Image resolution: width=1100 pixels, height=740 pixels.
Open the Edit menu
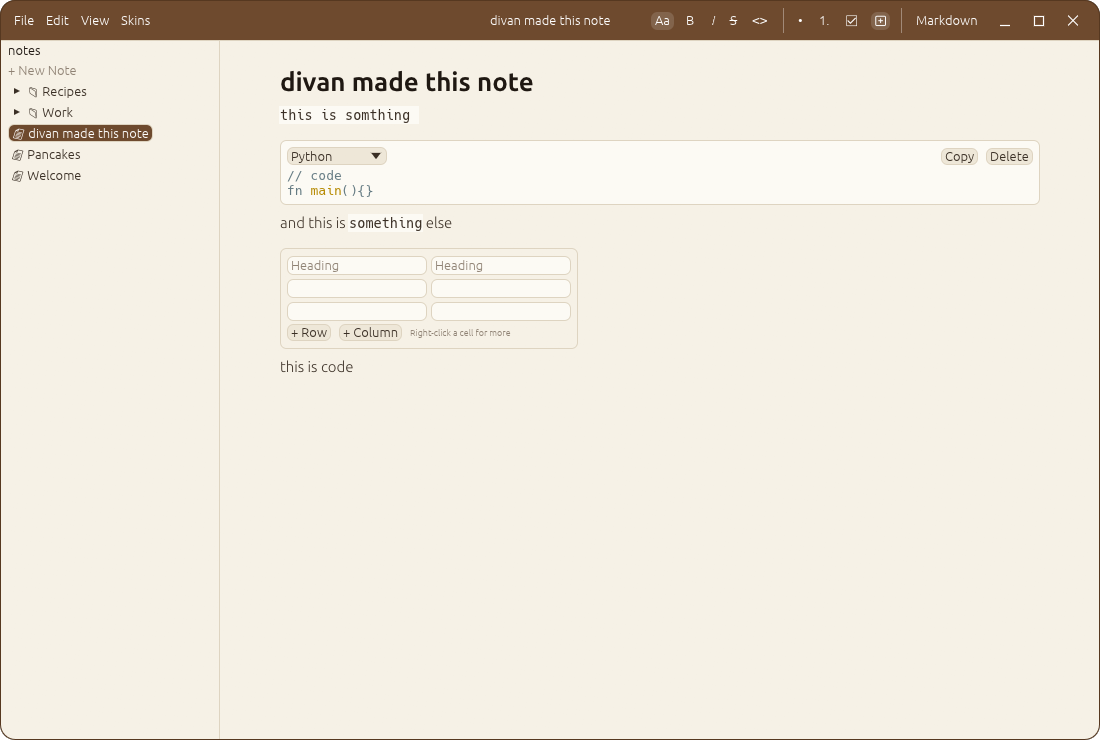tap(57, 20)
